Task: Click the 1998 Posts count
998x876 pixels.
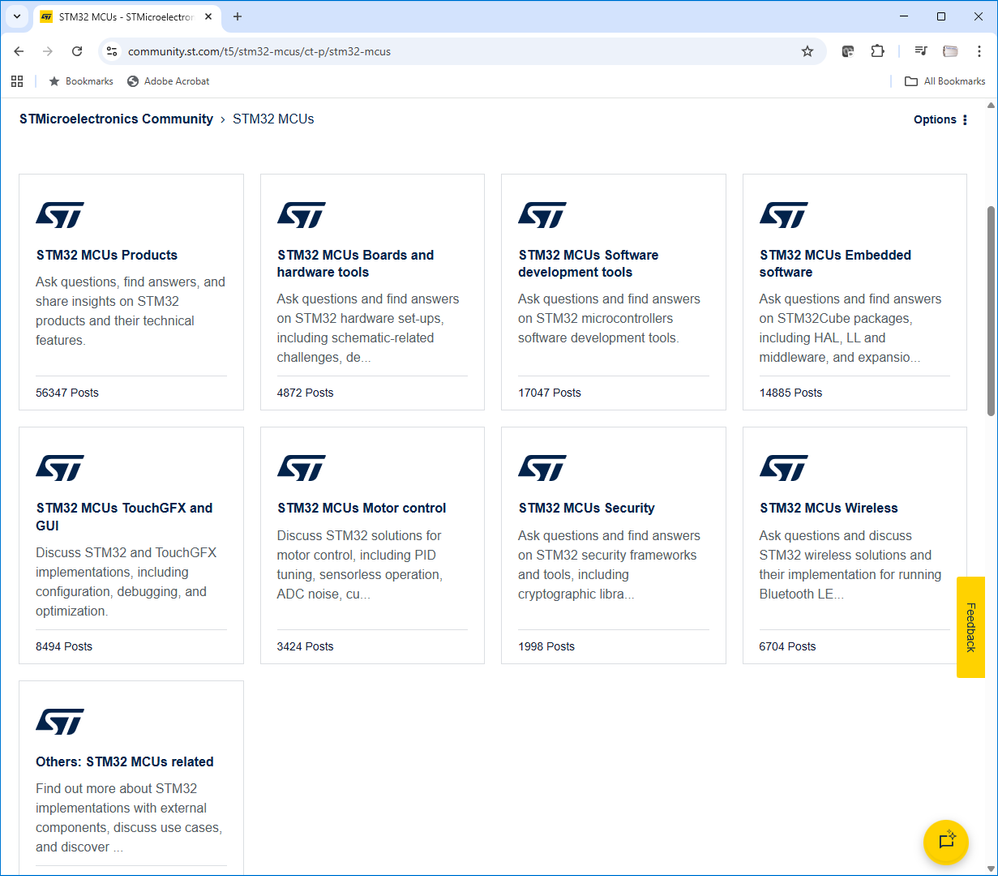Action: tap(546, 646)
